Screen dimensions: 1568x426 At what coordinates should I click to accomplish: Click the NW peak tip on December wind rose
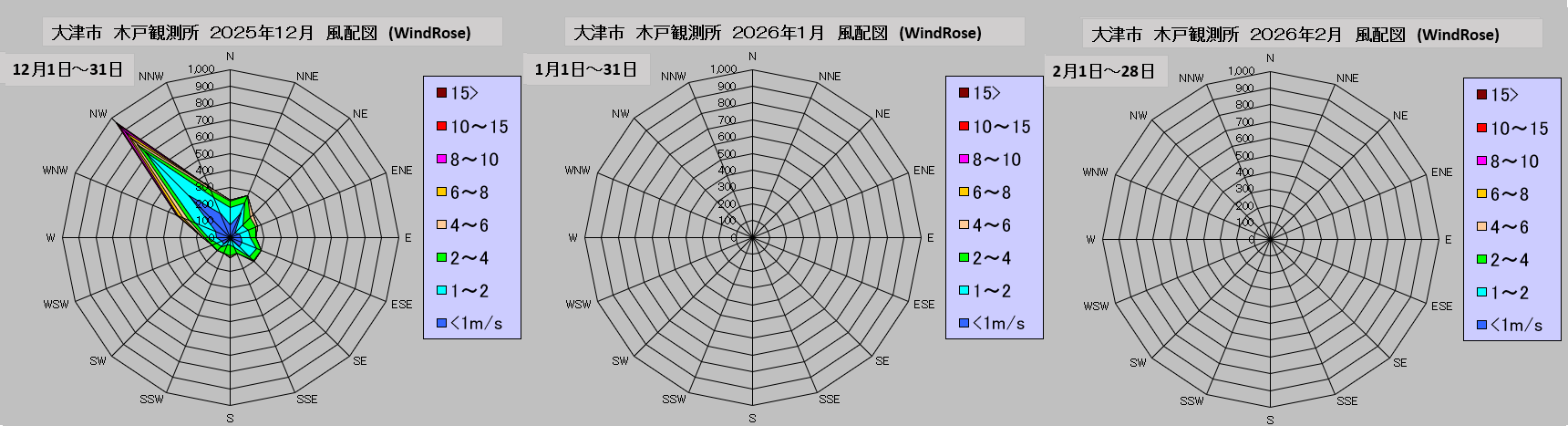(119, 123)
